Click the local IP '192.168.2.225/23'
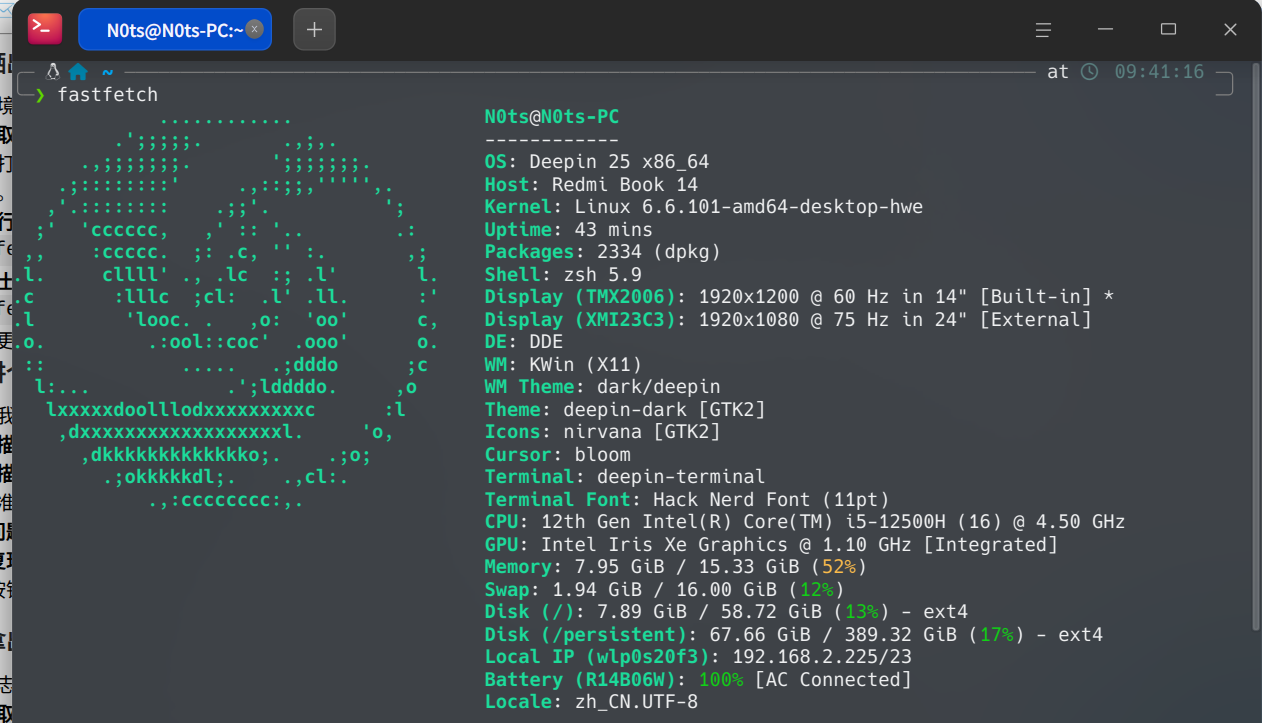Image resolution: width=1262 pixels, height=723 pixels. 822,657
